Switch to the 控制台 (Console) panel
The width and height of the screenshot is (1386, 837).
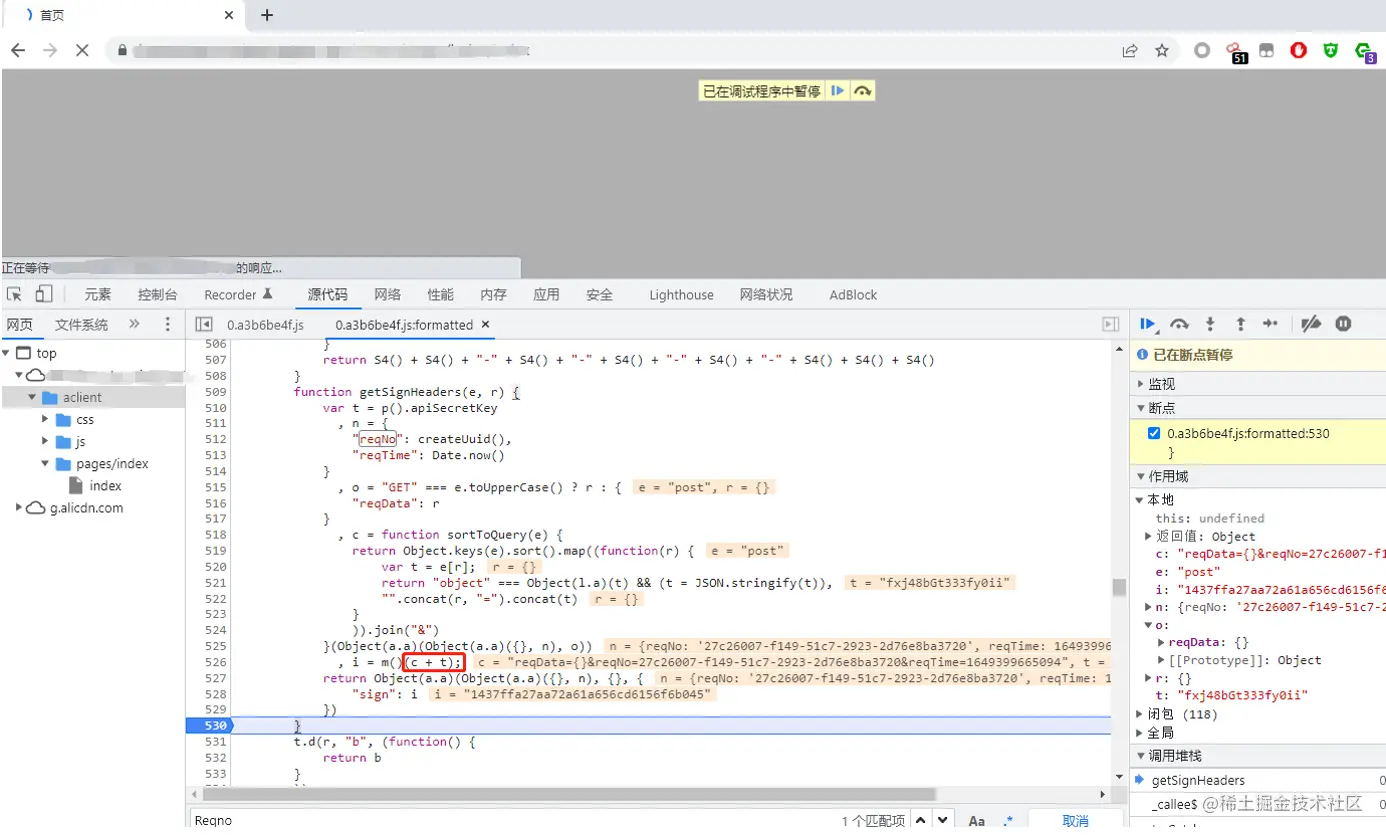[x=158, y=294]
